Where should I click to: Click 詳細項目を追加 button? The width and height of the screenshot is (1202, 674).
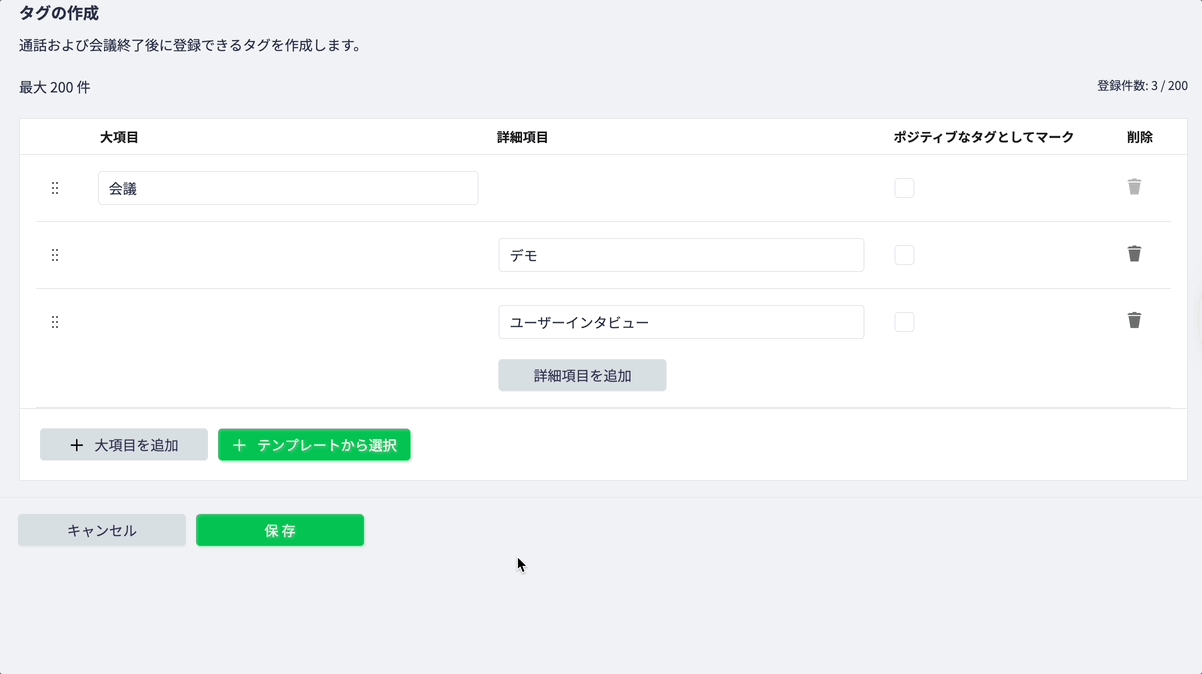coord(582,376)
